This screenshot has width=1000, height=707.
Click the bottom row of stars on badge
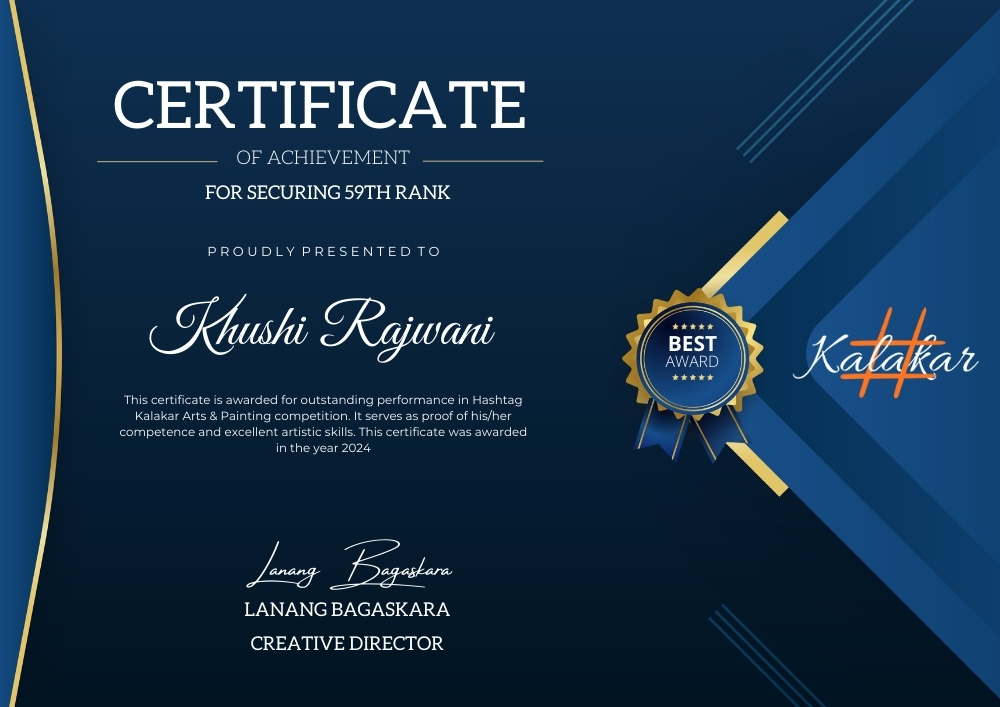point(692,378)
